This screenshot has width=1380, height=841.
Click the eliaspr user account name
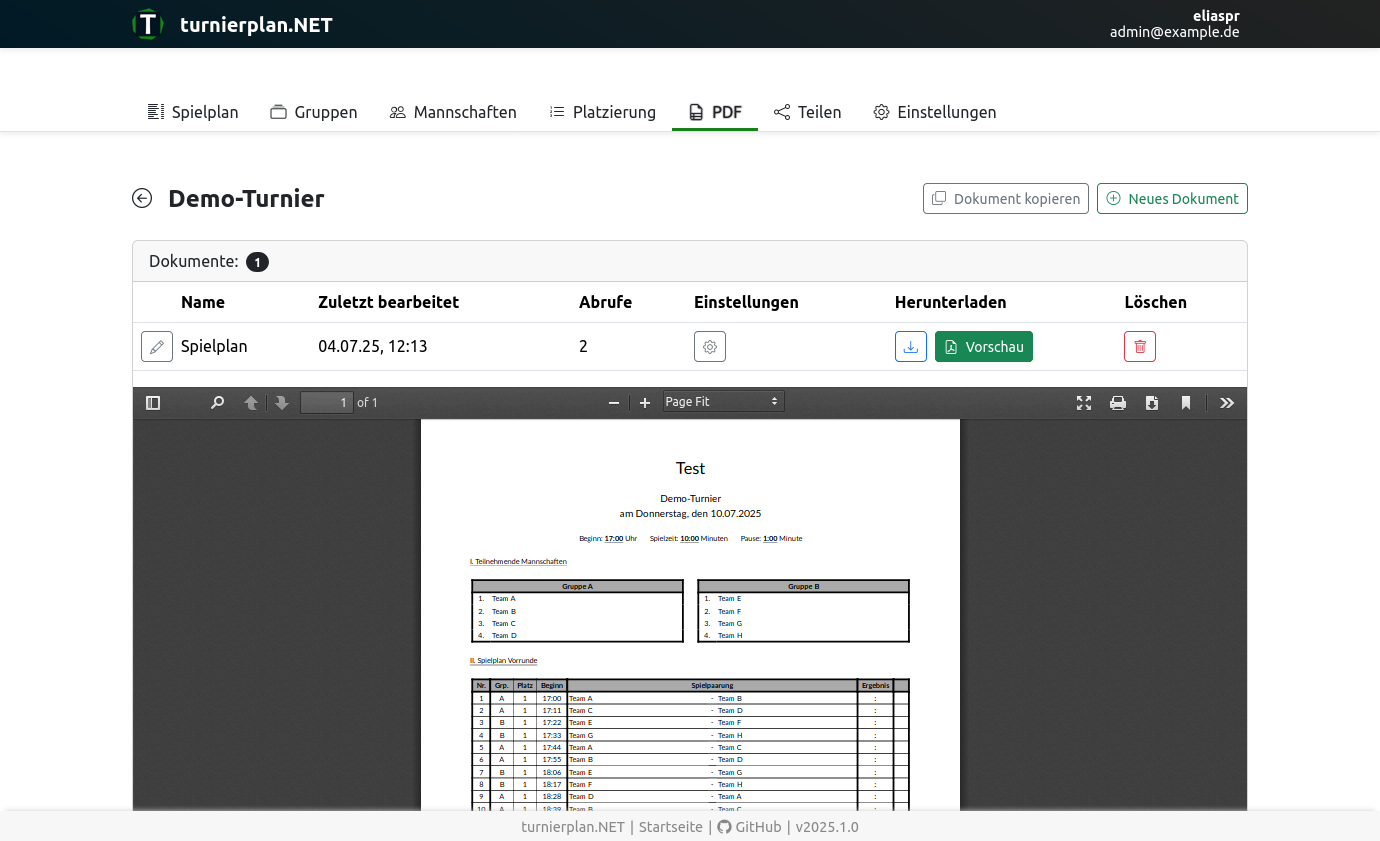[x=1216, y=16]
